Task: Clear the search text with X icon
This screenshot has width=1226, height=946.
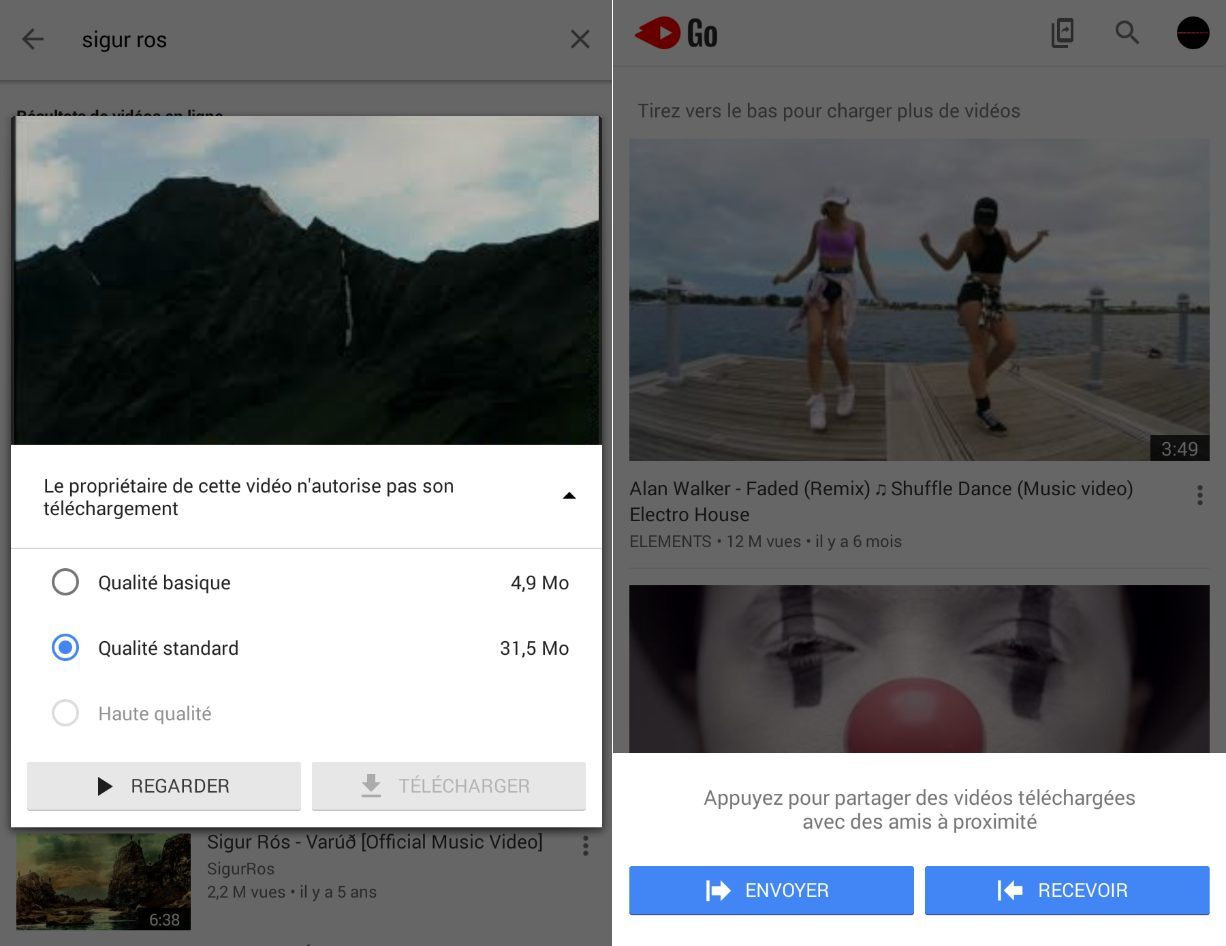Action: click(x=580, y=39)
